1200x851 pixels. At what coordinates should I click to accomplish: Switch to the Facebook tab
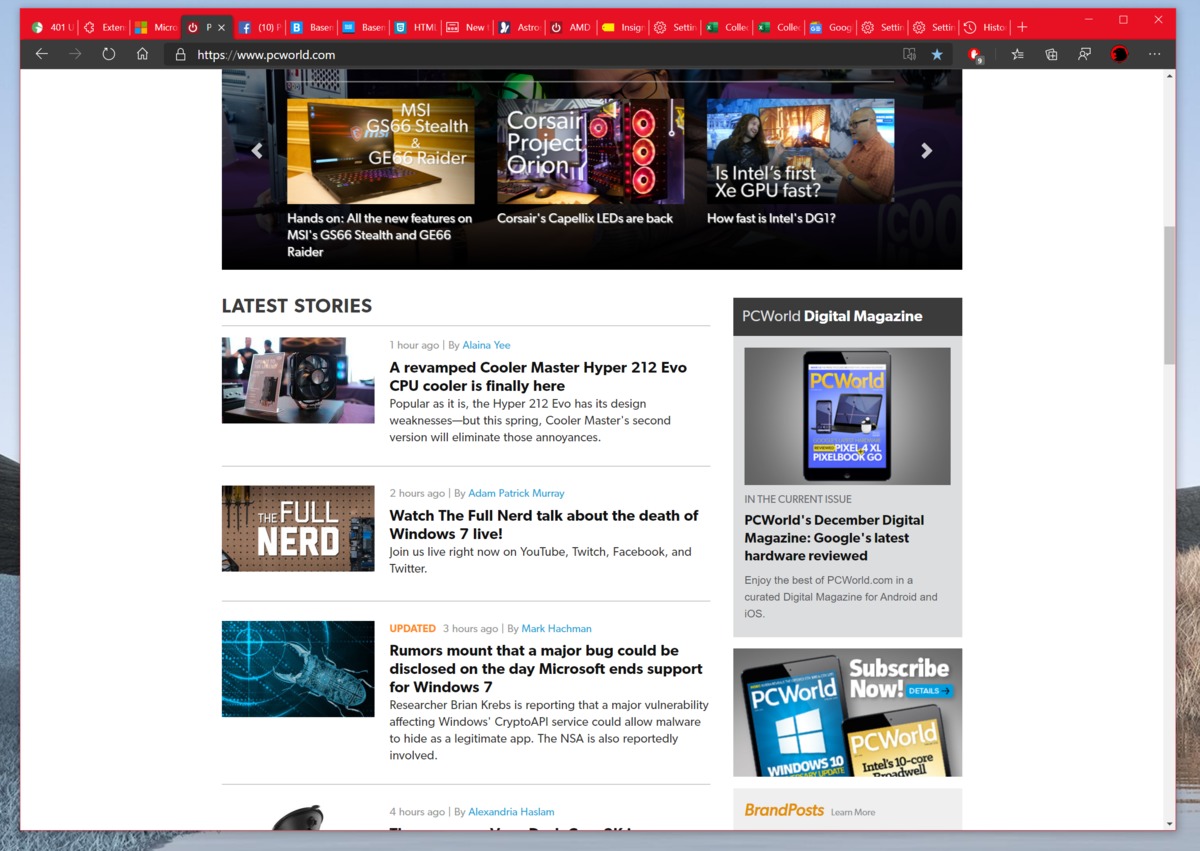(x=259, y=27)
